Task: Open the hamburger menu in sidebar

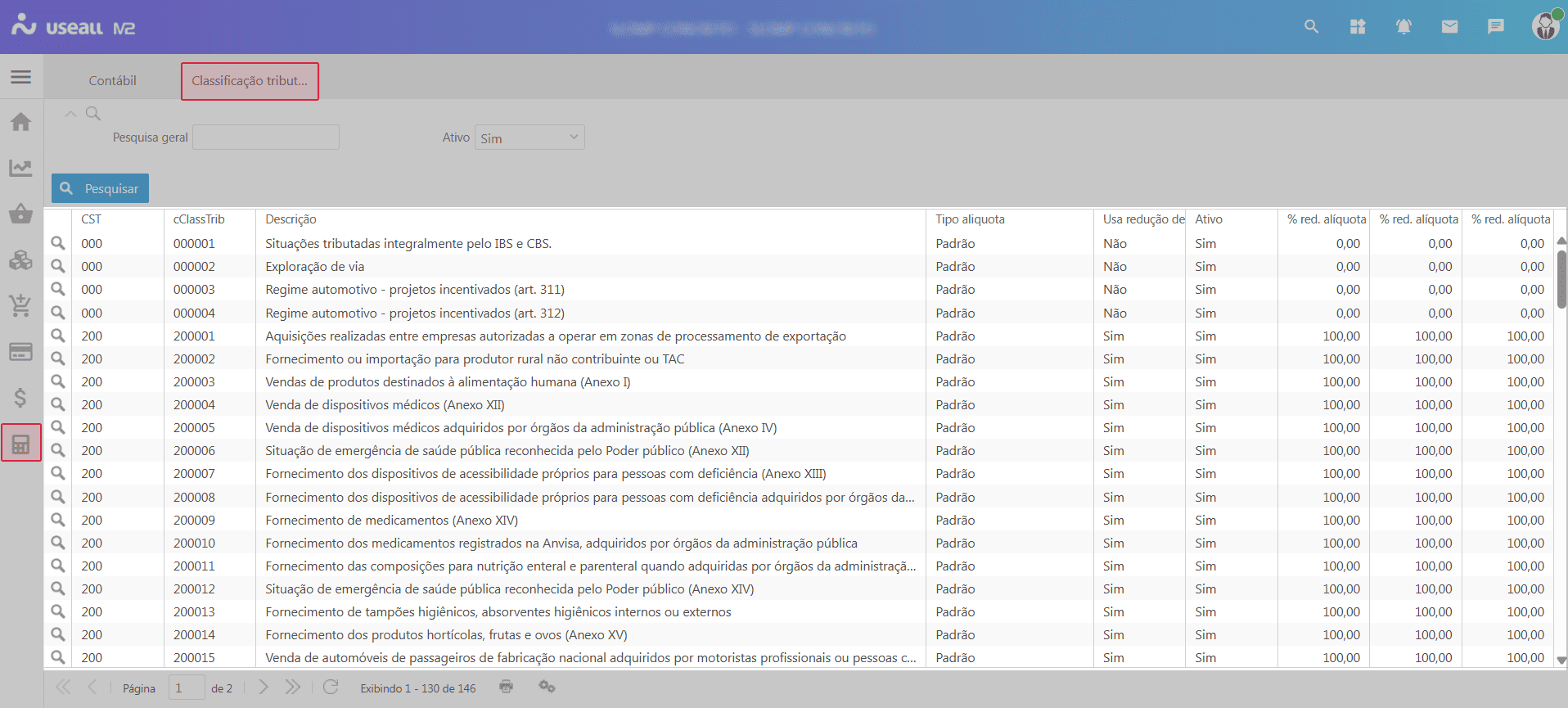Action: 21,77
